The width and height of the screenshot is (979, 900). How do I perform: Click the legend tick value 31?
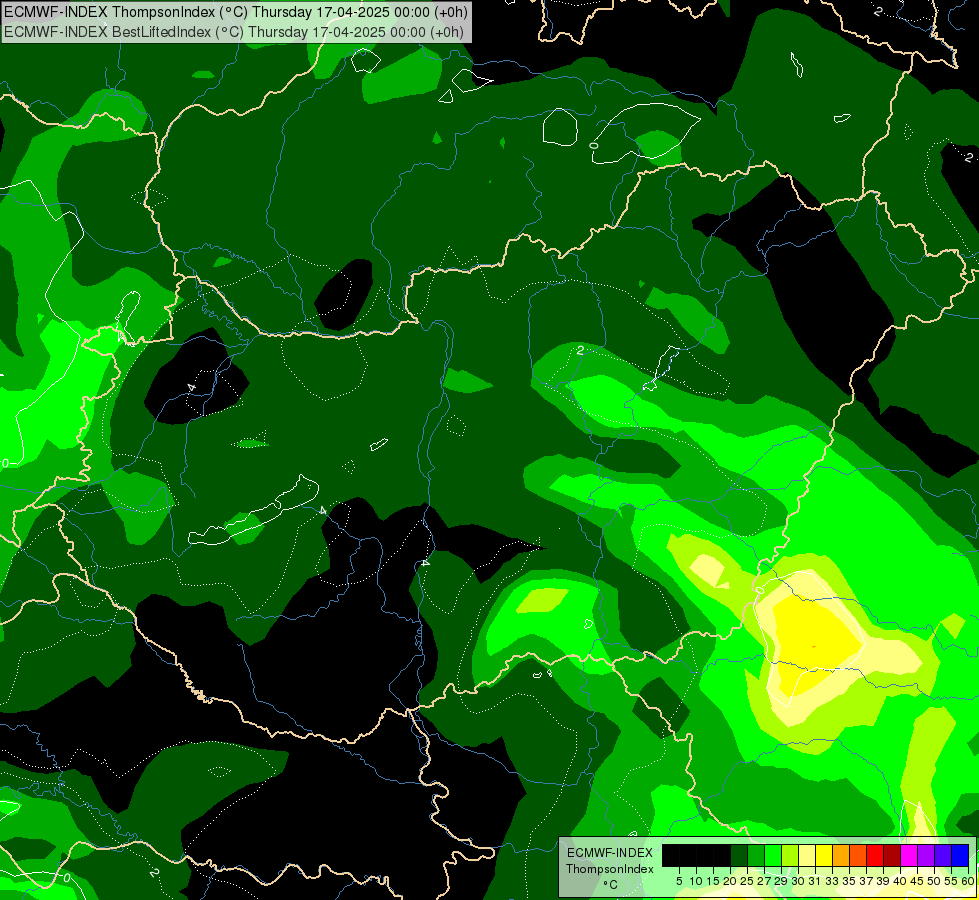815,881
